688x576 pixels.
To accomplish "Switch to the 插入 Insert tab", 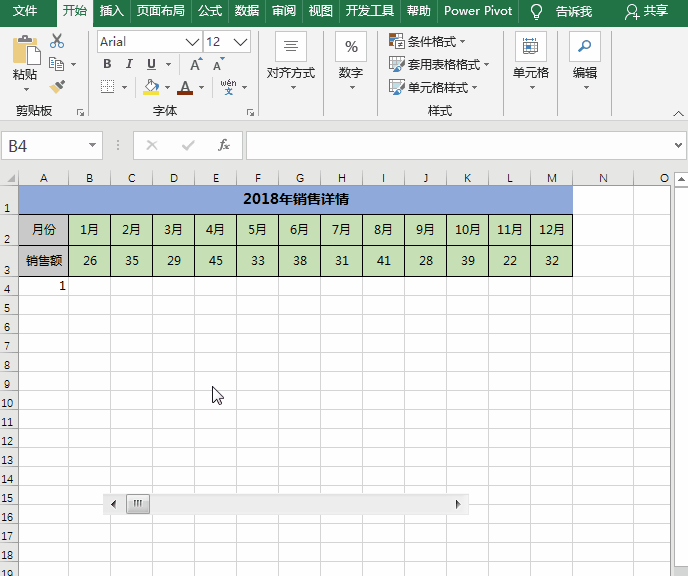I will (x=111, y=11).
